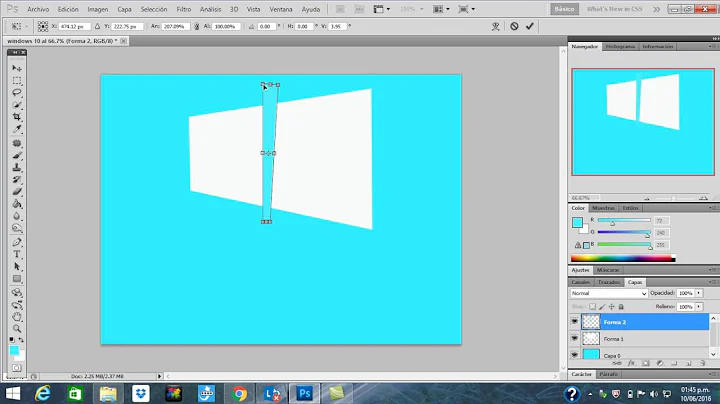Toggle Quick Mask mode
The height and width of the screenshot is (404, 720).
(x=17, y=368)
